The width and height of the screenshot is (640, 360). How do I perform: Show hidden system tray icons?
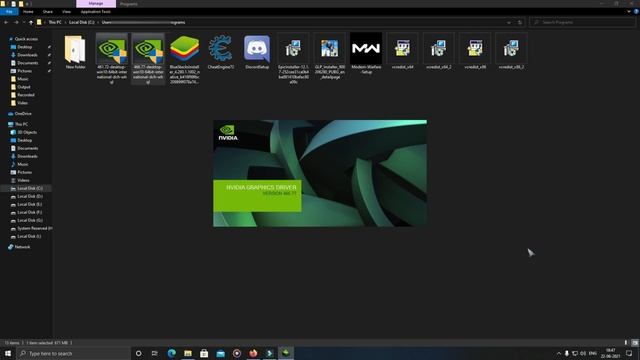click(x=558, y=353)
